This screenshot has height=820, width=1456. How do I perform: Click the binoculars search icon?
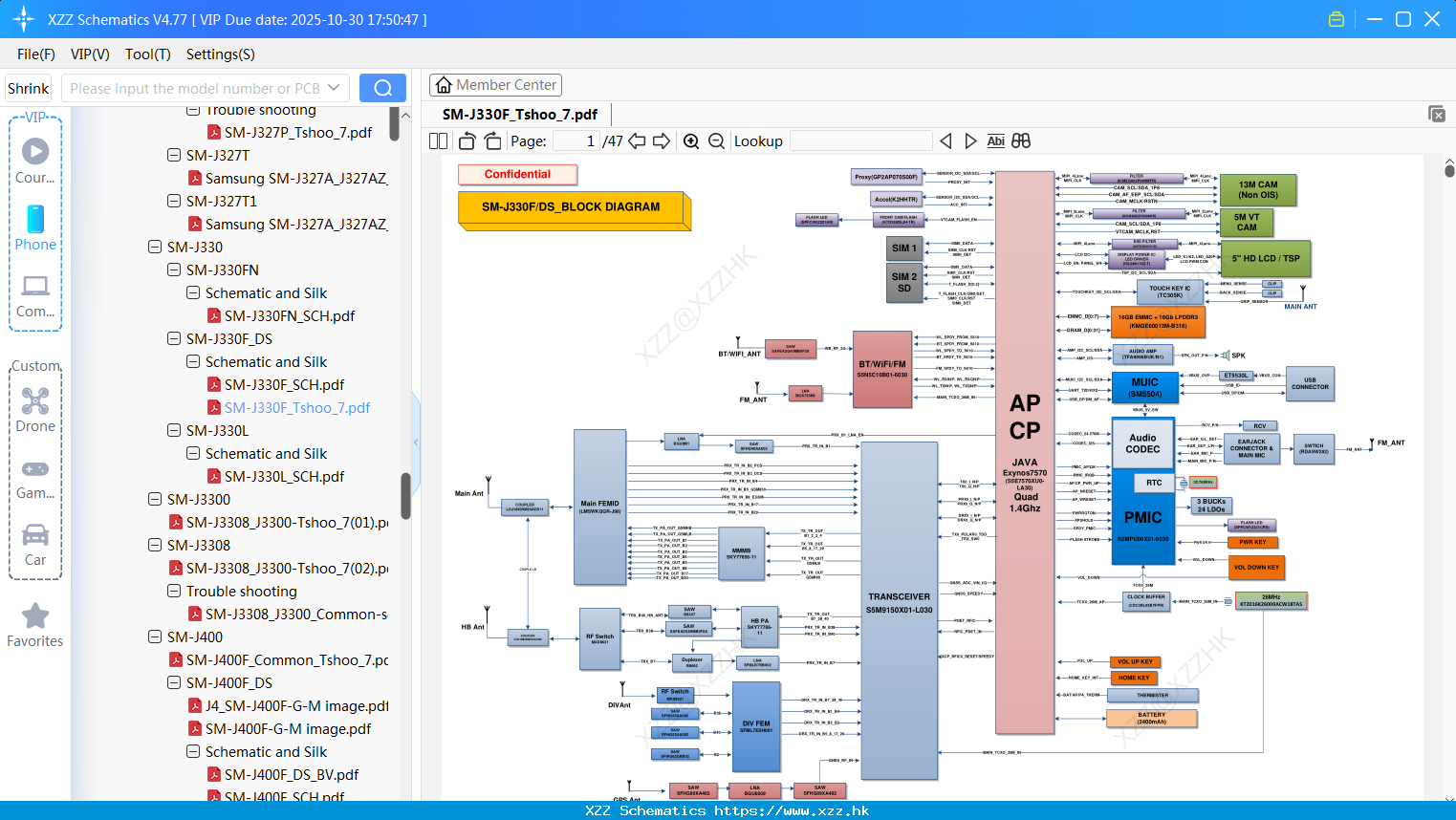point(1021,141)
